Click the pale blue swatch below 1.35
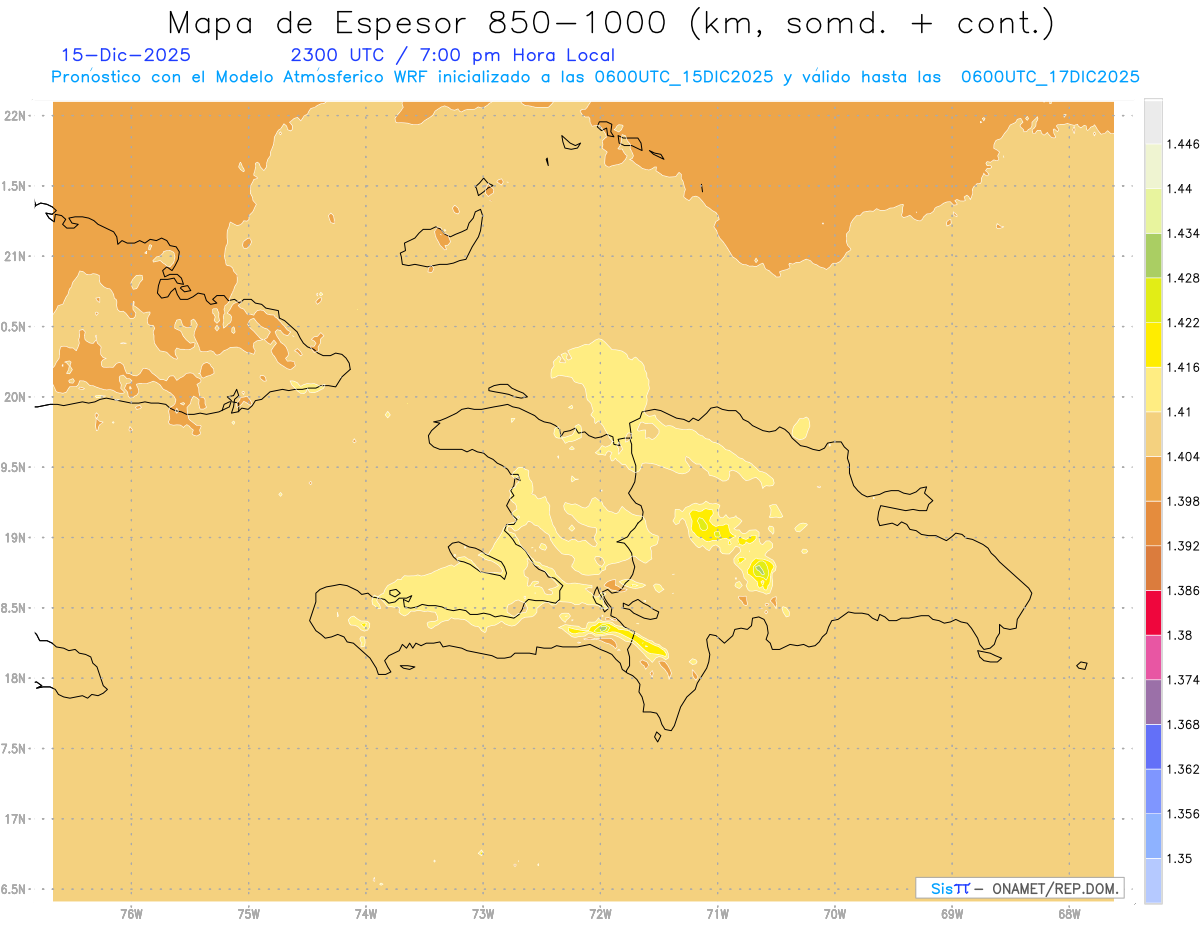1200x927 pixels. 1153,880
